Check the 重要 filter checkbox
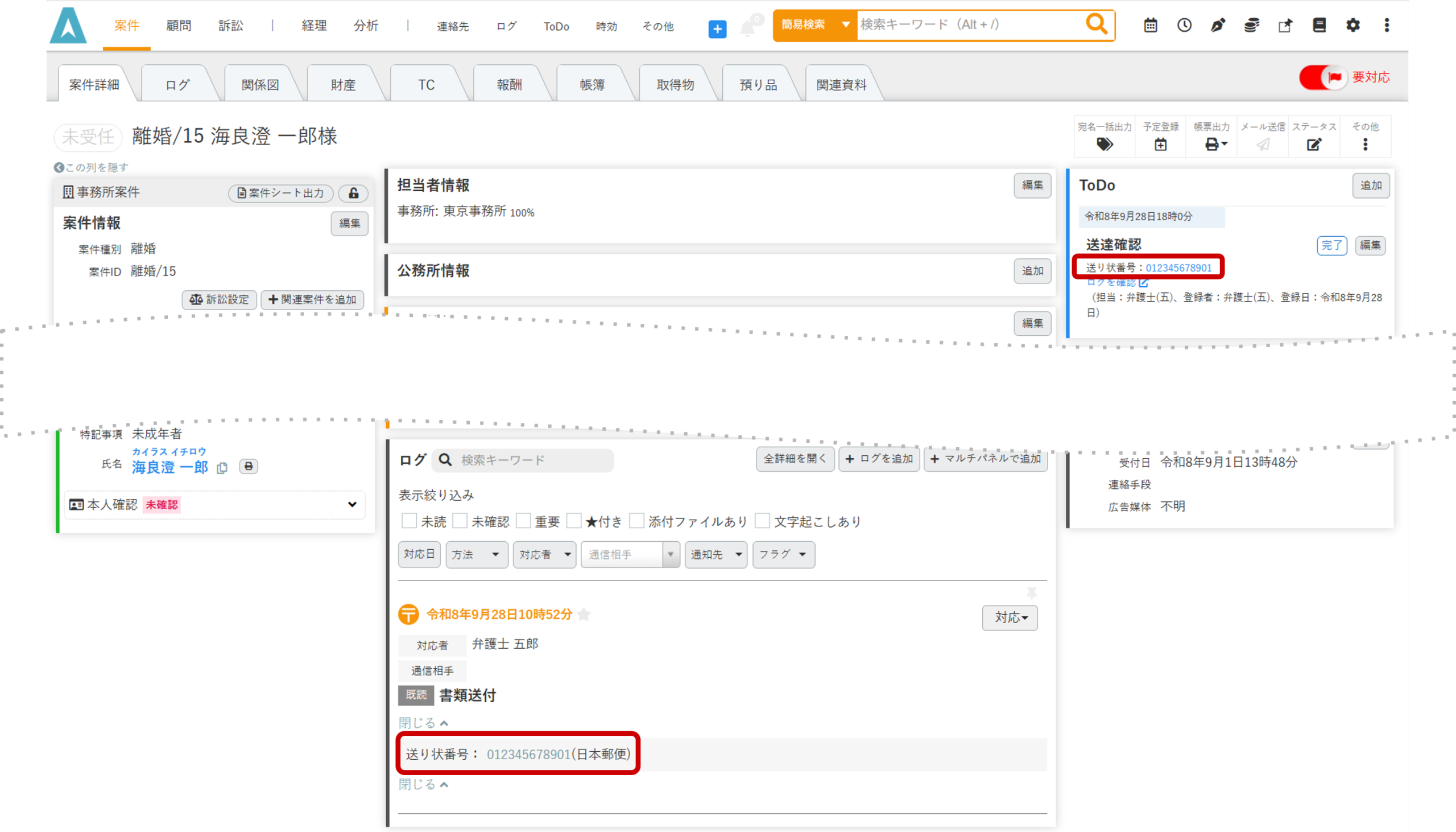The height and width of the screenshot is (832, 1456). pos(523,521)
